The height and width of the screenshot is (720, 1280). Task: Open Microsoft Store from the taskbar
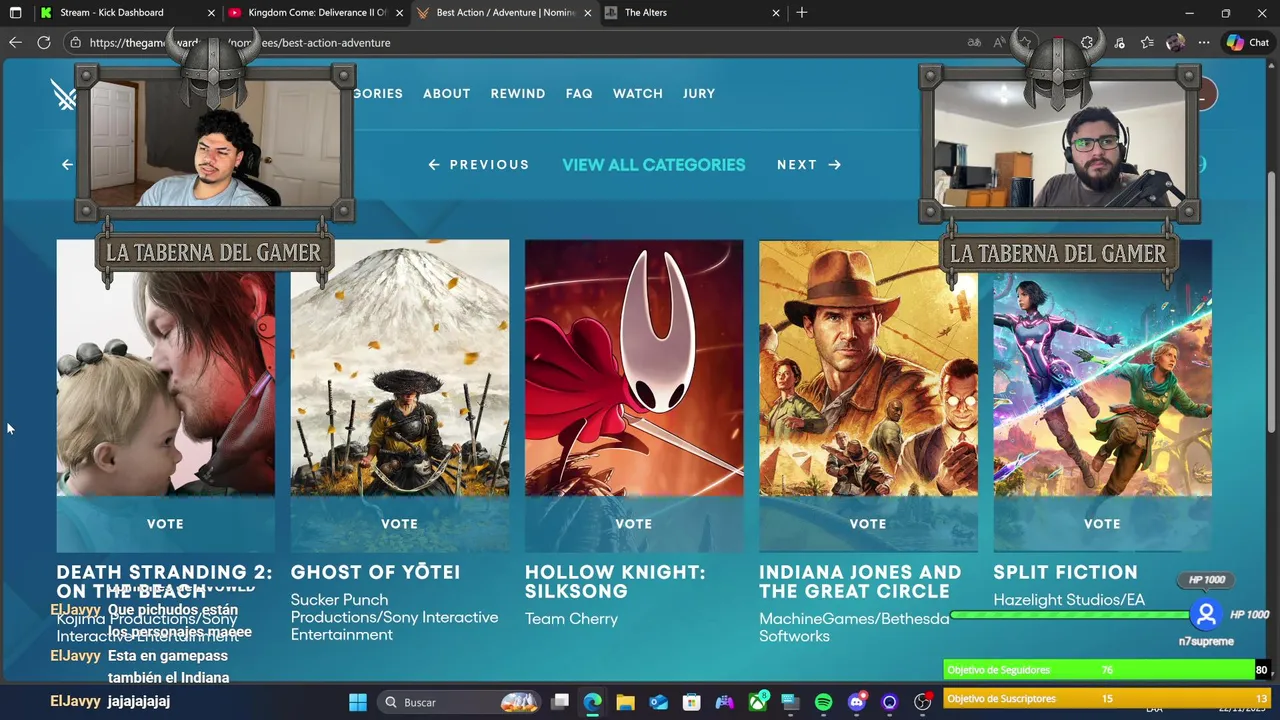tap(692, 702)
